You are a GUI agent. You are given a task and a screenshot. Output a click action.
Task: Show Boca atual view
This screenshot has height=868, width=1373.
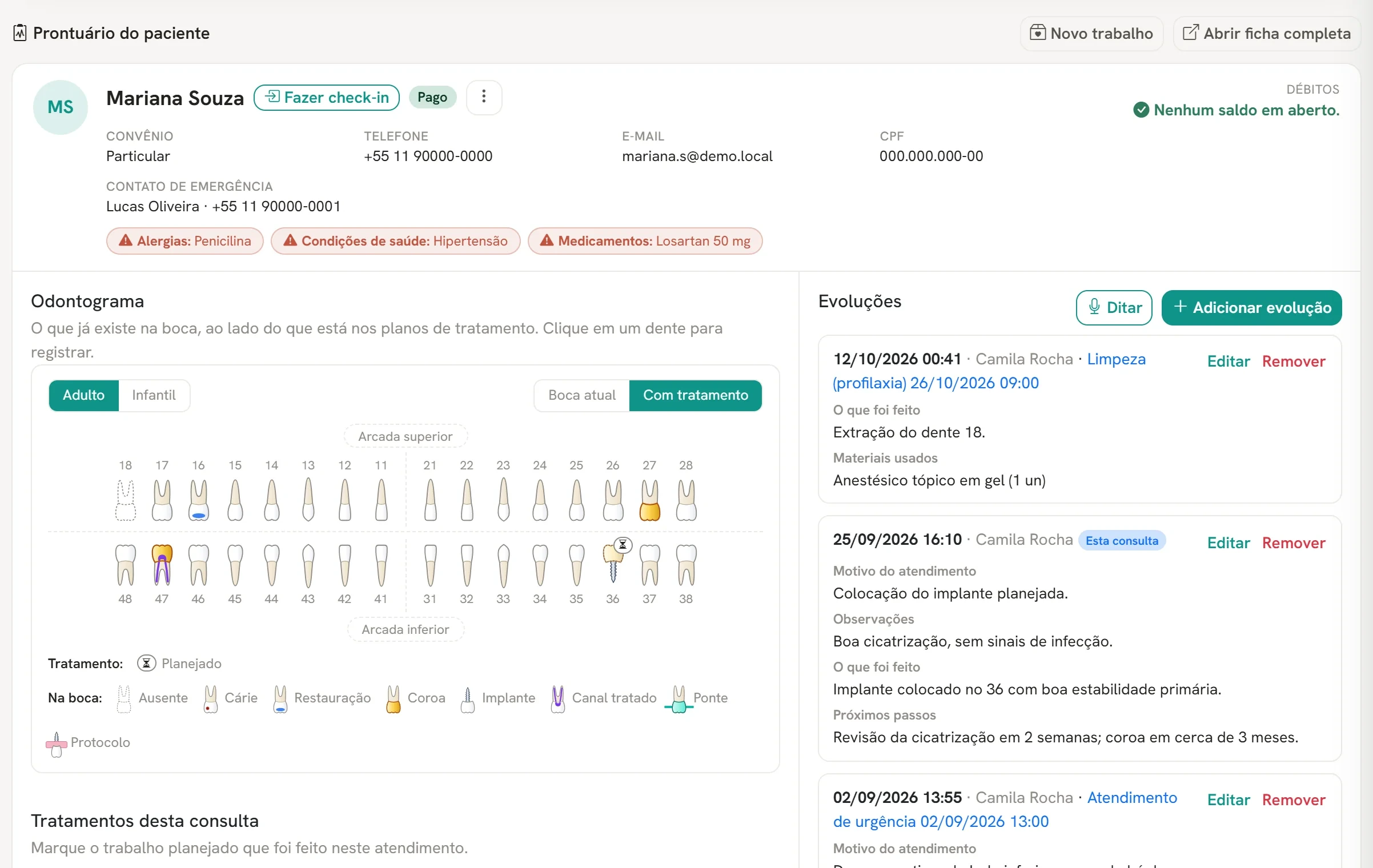(x=582, y=395)
